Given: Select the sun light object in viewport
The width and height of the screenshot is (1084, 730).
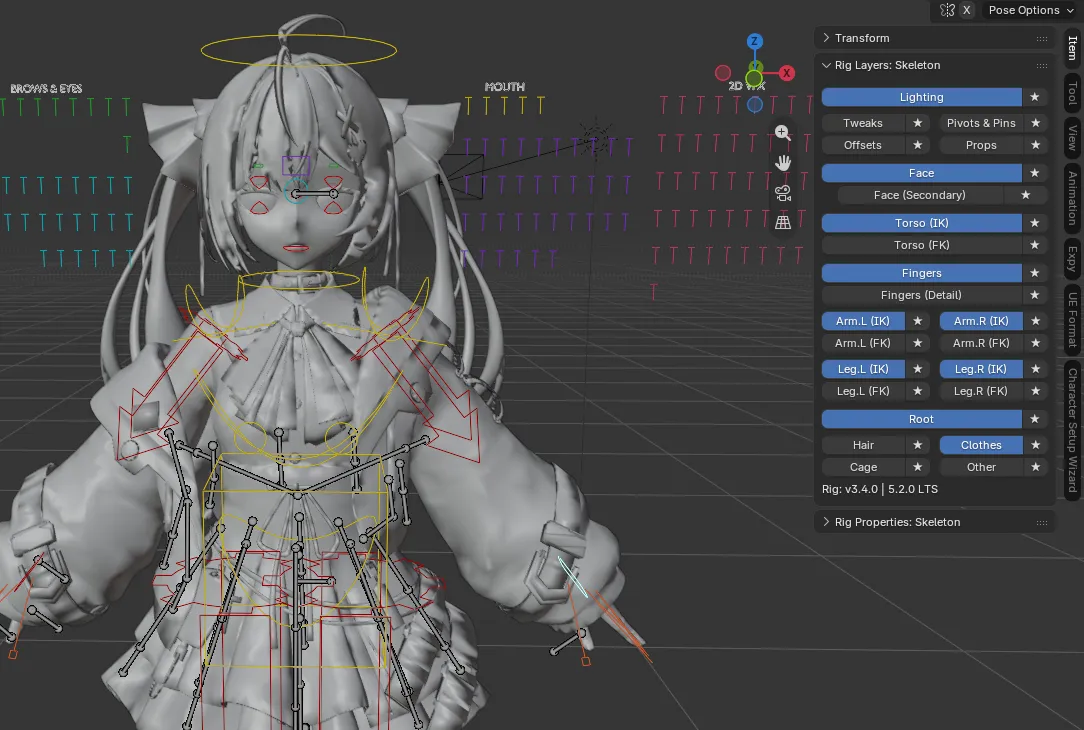Looking at the screenshot, I should (x=596, y=138).
